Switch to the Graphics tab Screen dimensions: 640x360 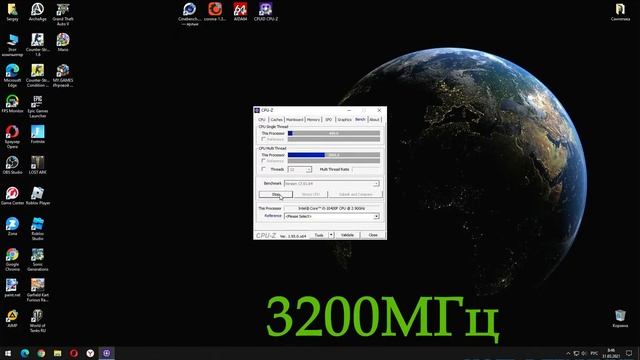tap(344, 120)
